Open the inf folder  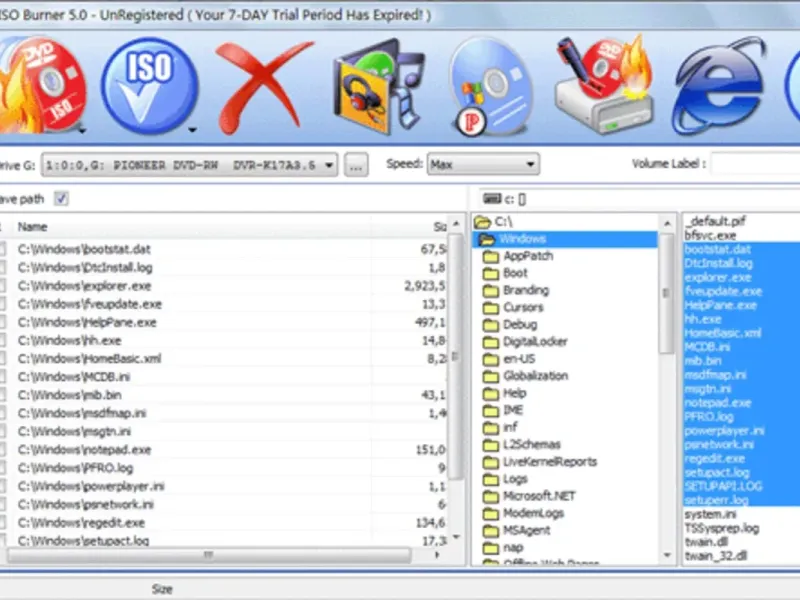[501, 428]
